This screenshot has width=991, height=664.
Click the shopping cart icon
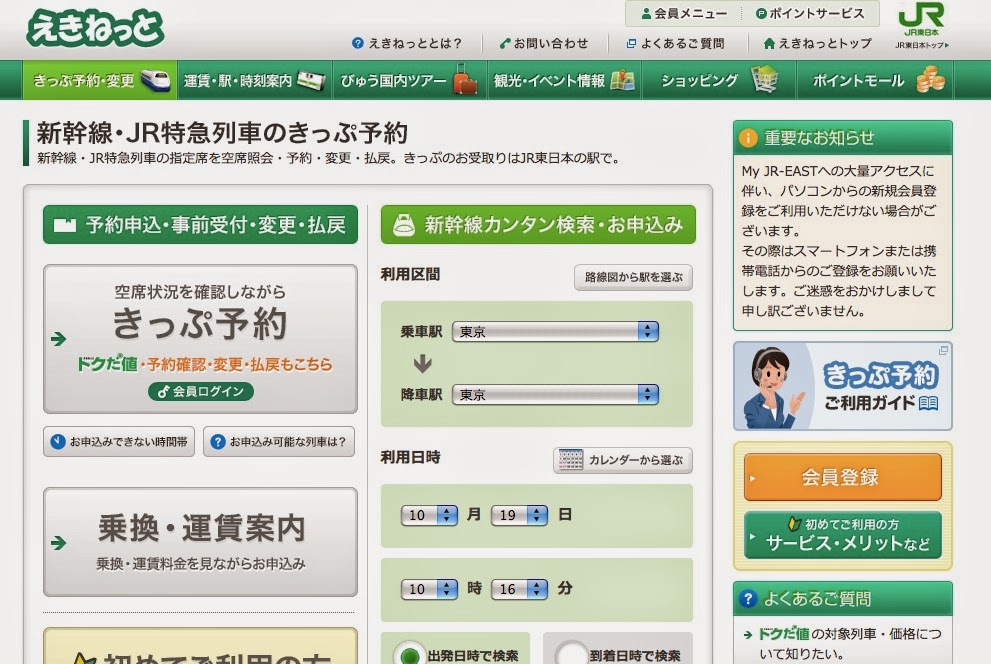(765, 80)
